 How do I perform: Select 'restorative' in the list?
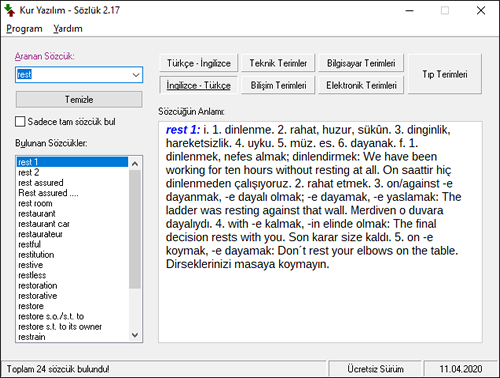click(72, 296)
